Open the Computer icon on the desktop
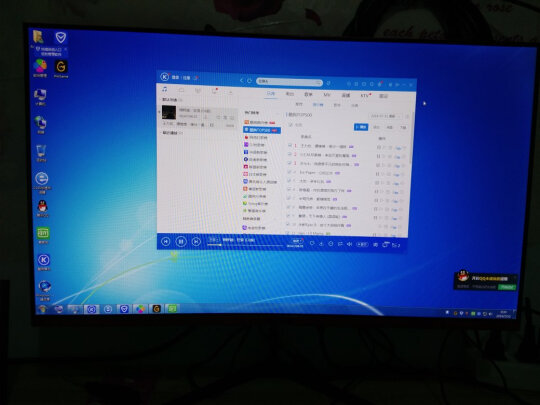Image resolution: width=540 pixels, height=405 pixels. click(40, 97)
